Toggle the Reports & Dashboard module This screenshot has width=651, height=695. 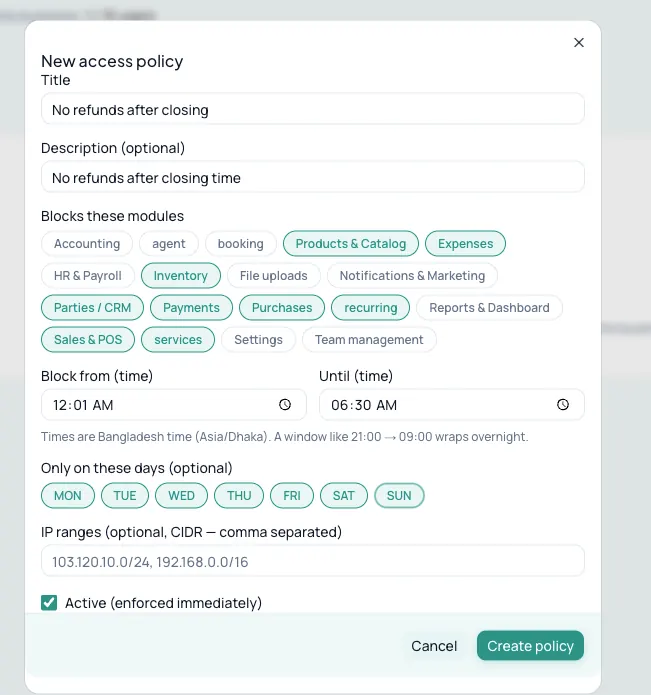(489, 308)
